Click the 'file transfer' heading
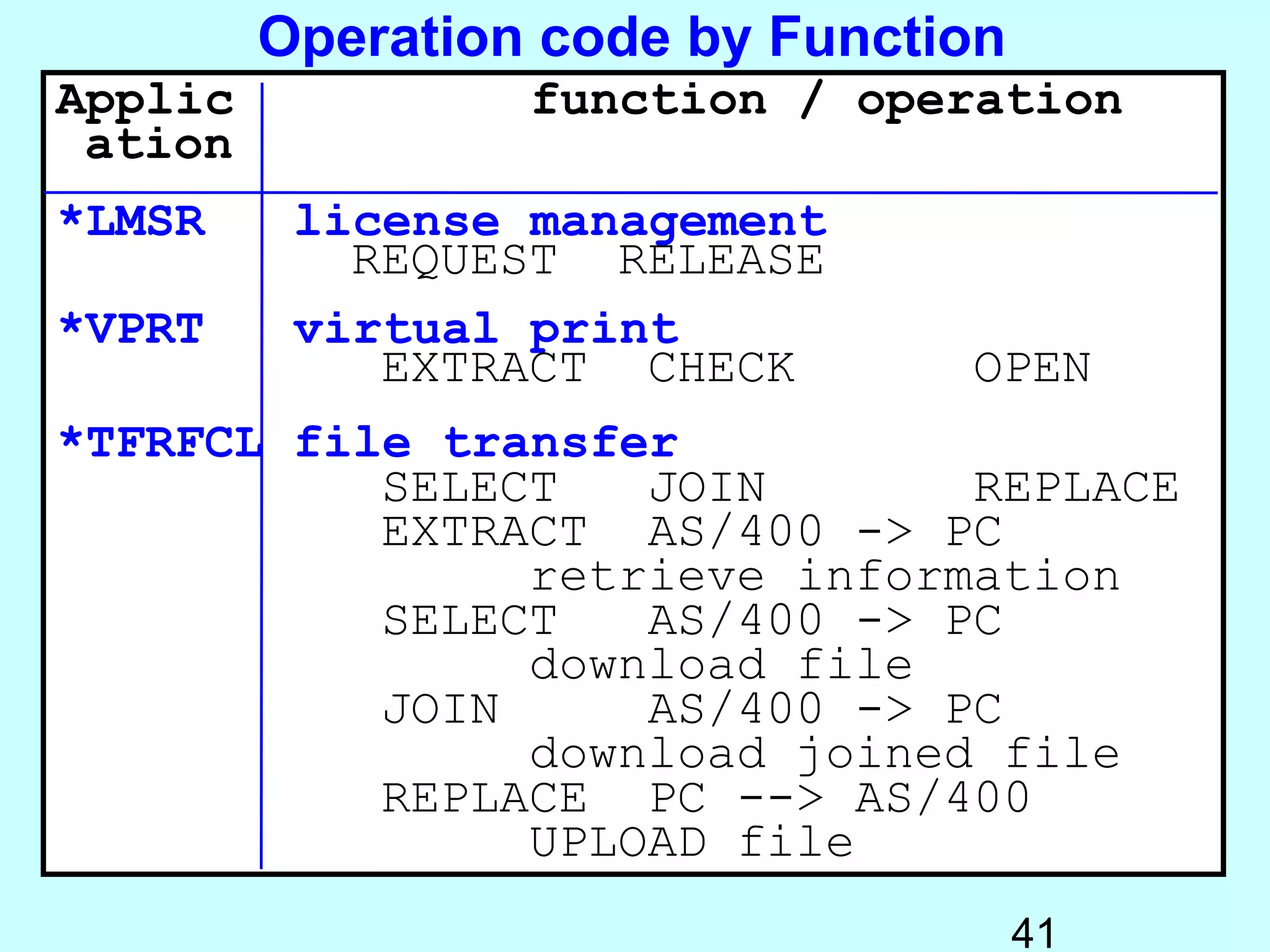This screenshot has height=952, width=1270. (486, 443)
